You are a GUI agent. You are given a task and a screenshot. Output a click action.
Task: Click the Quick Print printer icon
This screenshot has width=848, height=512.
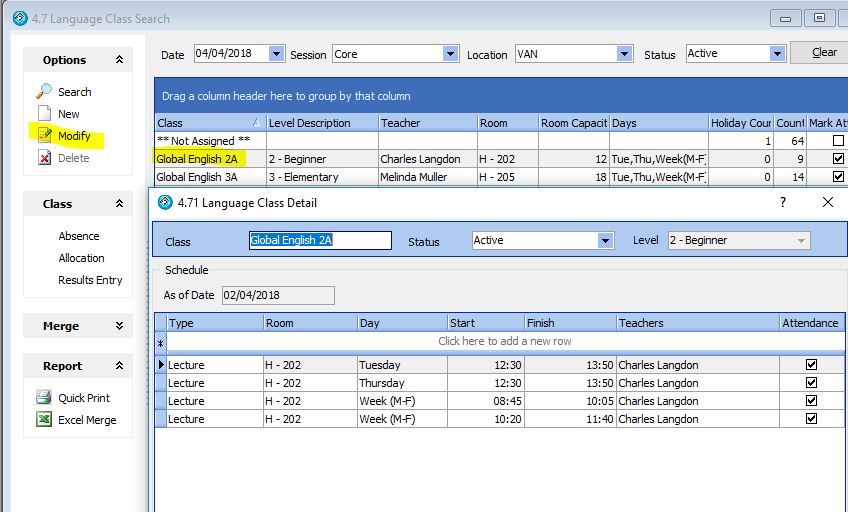pyautogui.click(x=44, y=397)
